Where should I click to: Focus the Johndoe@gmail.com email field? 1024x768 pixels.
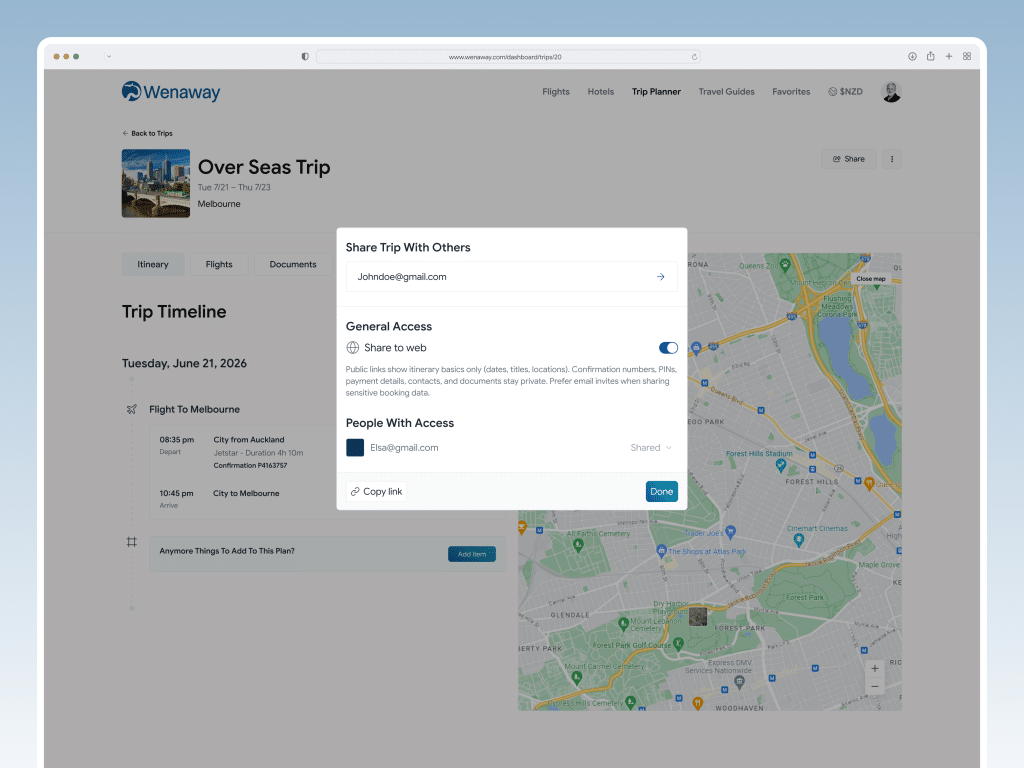tap(511, 277)
